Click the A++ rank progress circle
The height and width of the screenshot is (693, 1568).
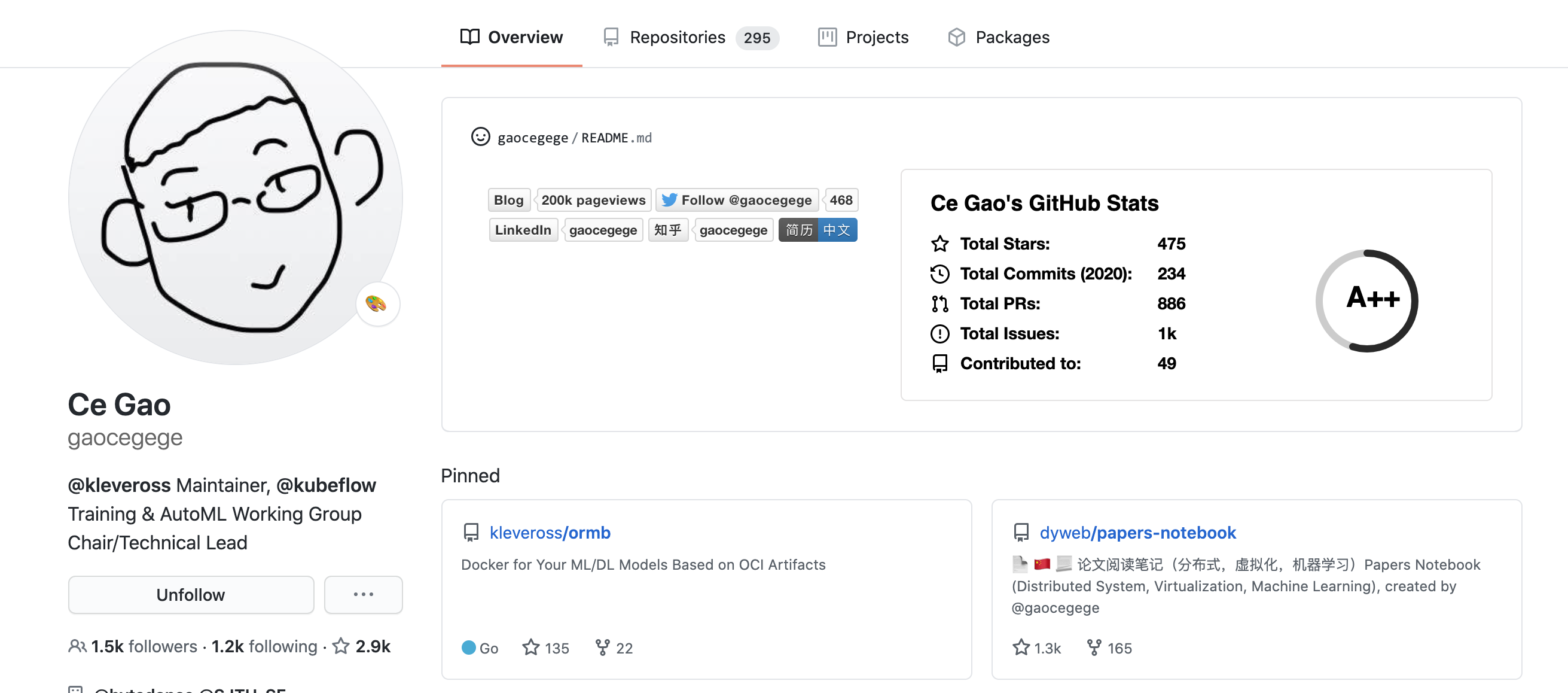1366,301
